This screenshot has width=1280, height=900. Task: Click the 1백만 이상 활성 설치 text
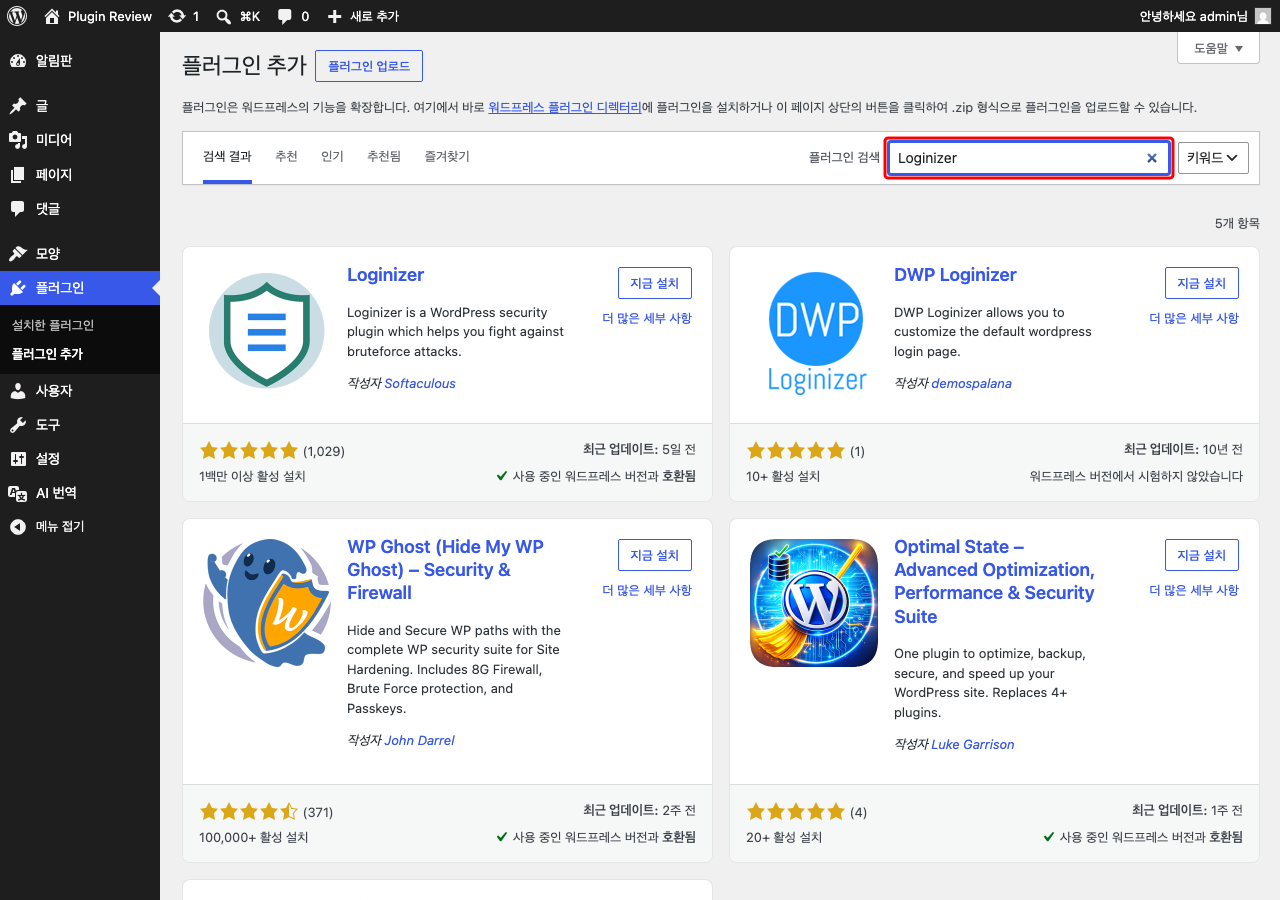[253, 477]
